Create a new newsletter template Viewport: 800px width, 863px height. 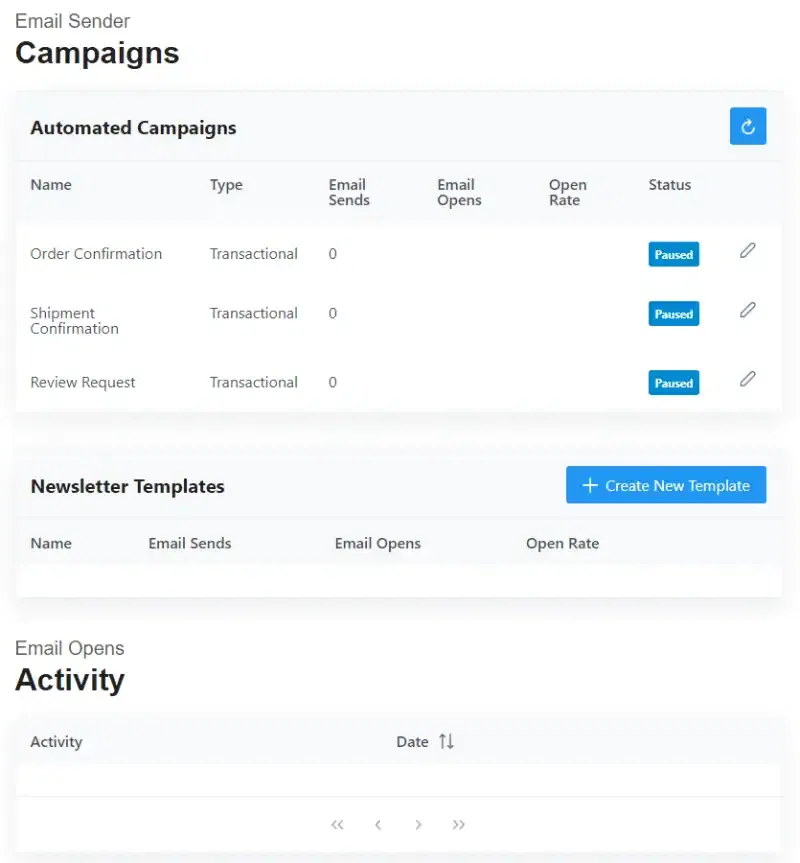666,485
